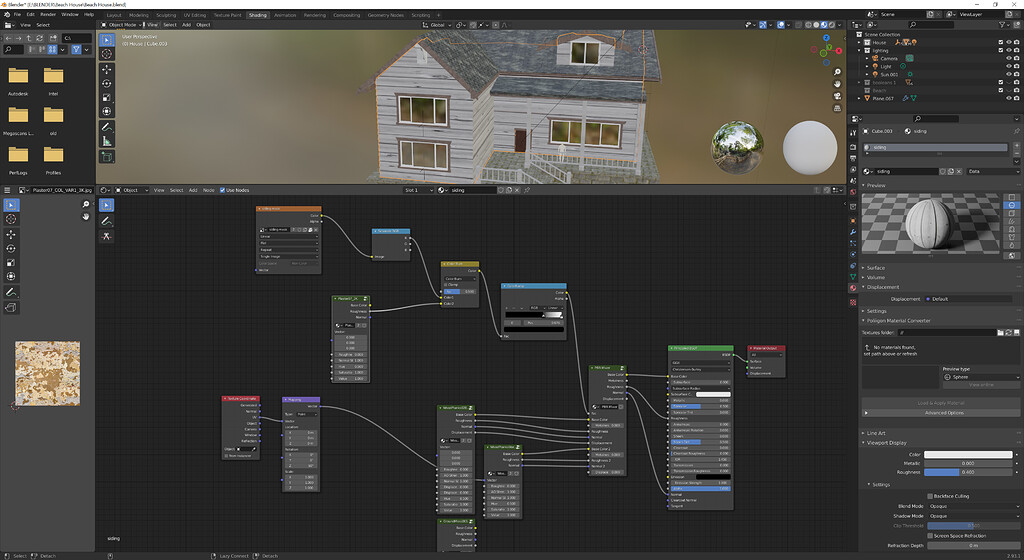
Task: Enable the Backface Culling checkbox
Action: click(930, 496)
